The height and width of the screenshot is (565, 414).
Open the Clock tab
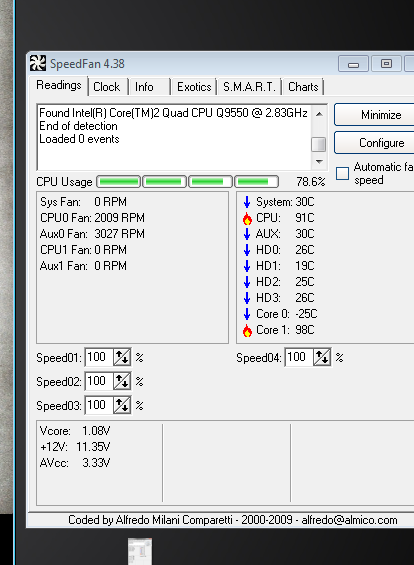[x=107, y=87]
